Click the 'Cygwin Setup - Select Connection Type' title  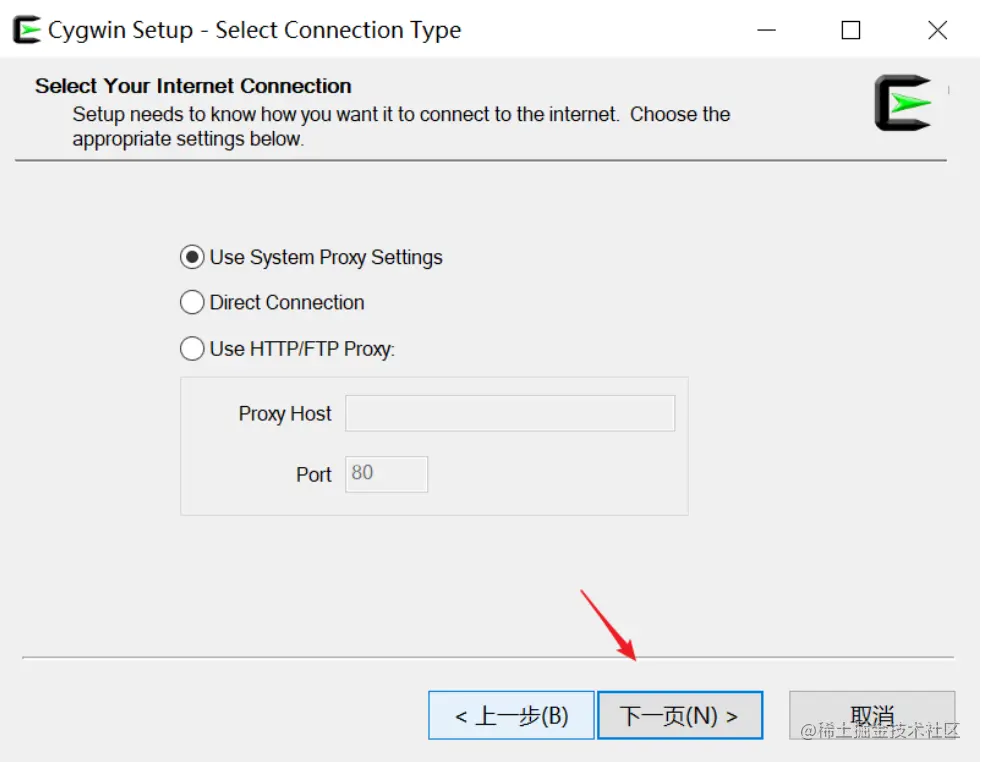click(x=254, y=30)
